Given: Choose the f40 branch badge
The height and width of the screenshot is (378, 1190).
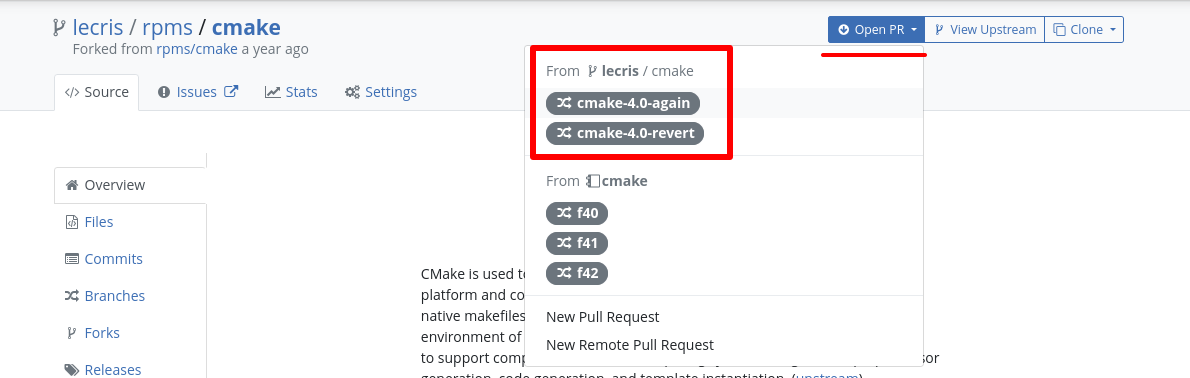Looking at the screenshot, I should (577, 213).
